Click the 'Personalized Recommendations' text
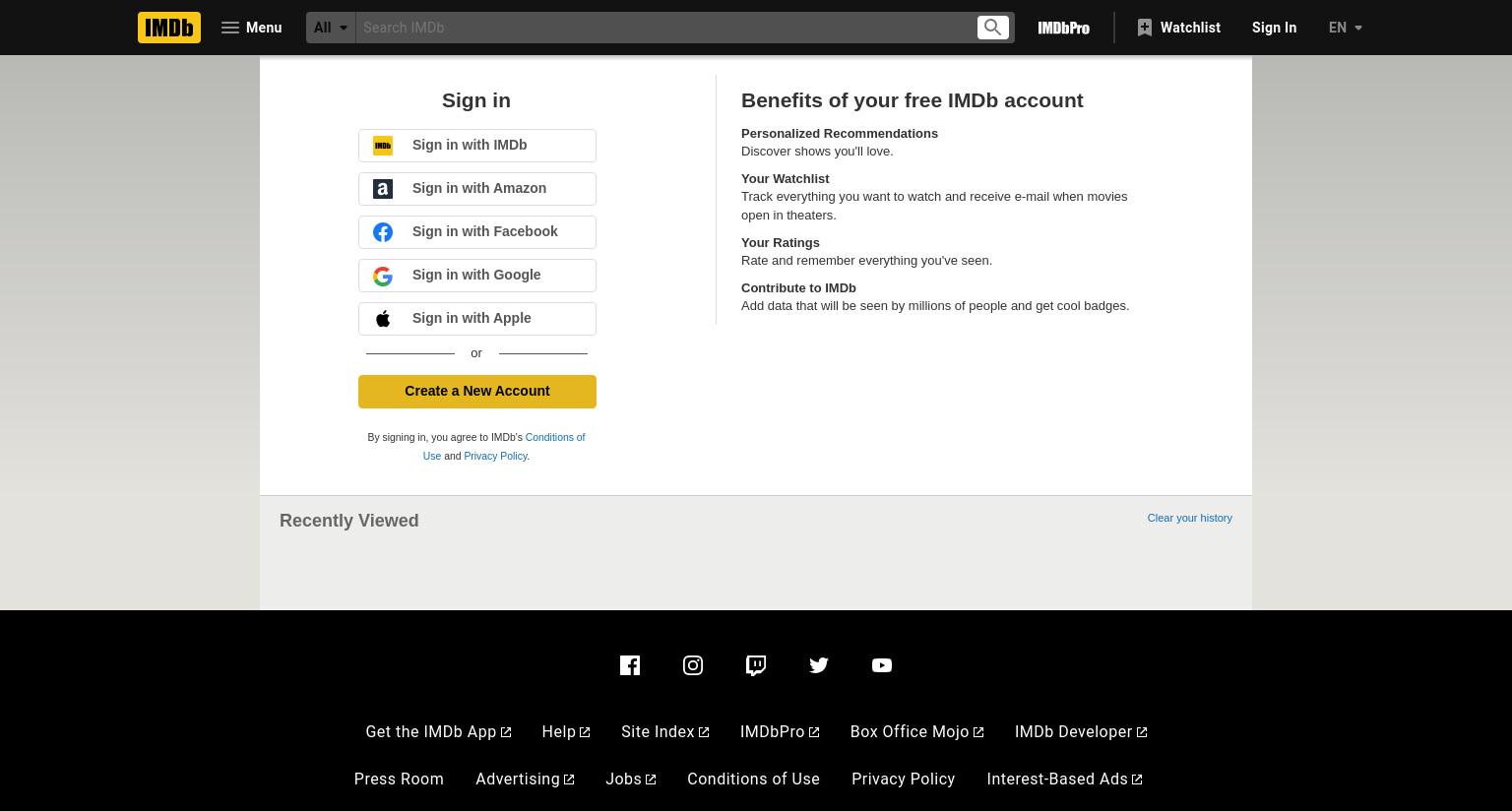Viewport: 1512px width, 811px height. [840, 134]
